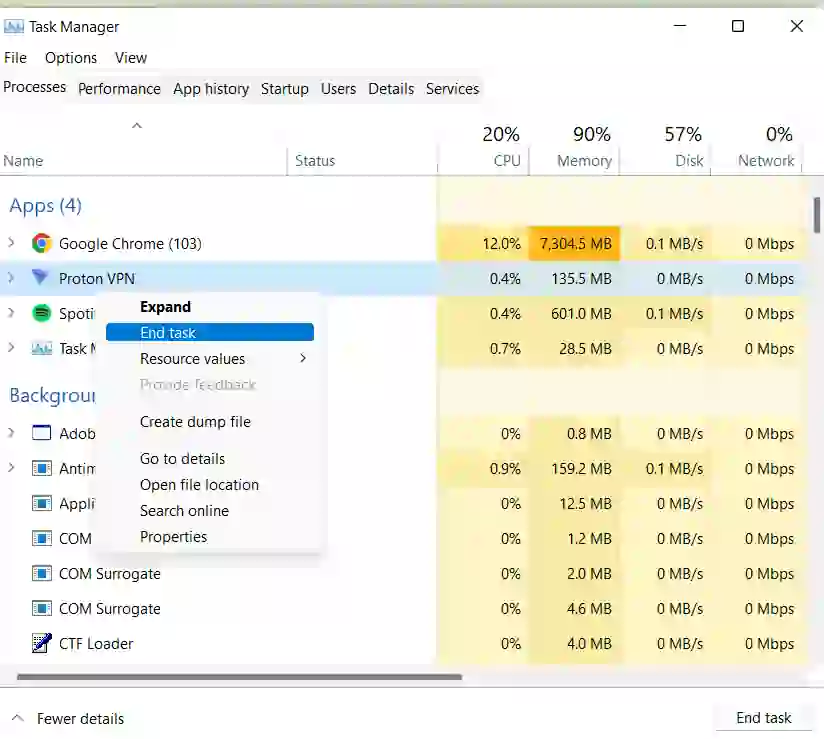Switch to the Startup tab
Screen dimensions: 824x739
click(x=284, y=89)
